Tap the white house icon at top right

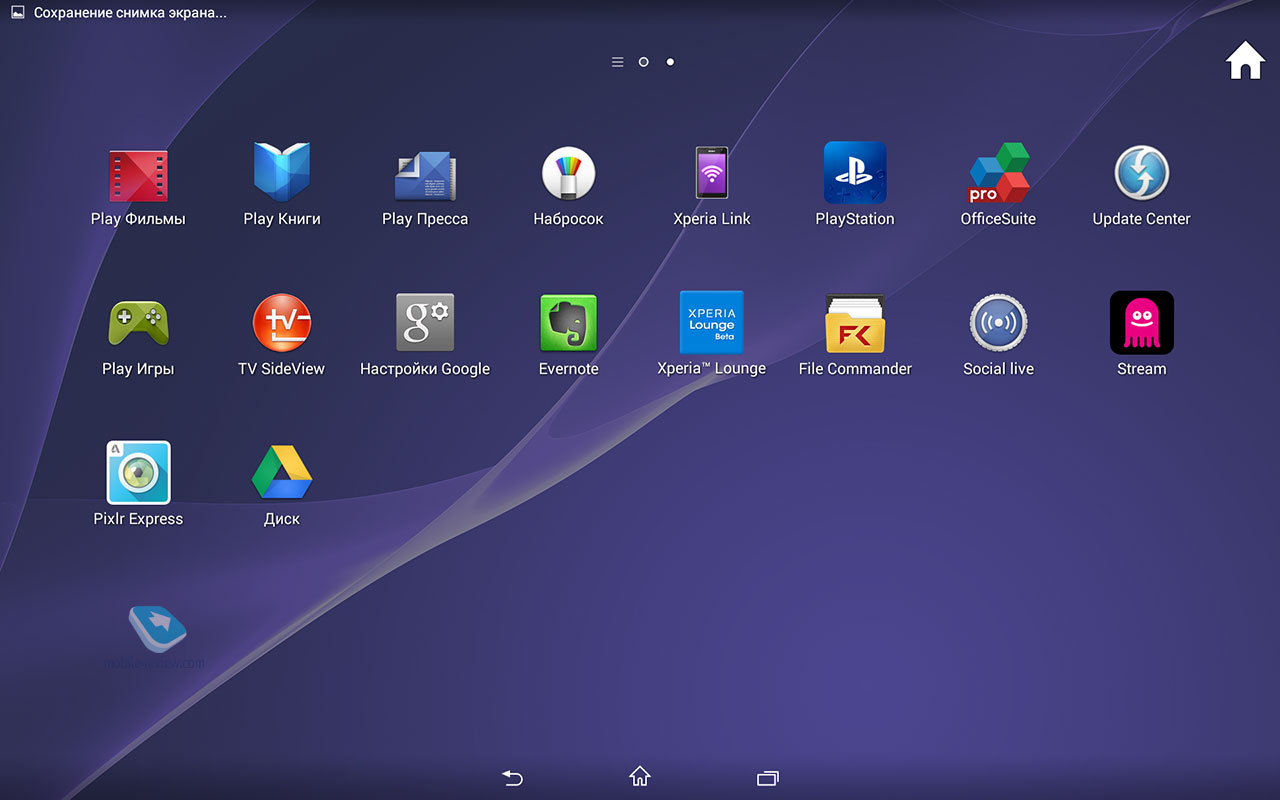tap(1245, 60)
